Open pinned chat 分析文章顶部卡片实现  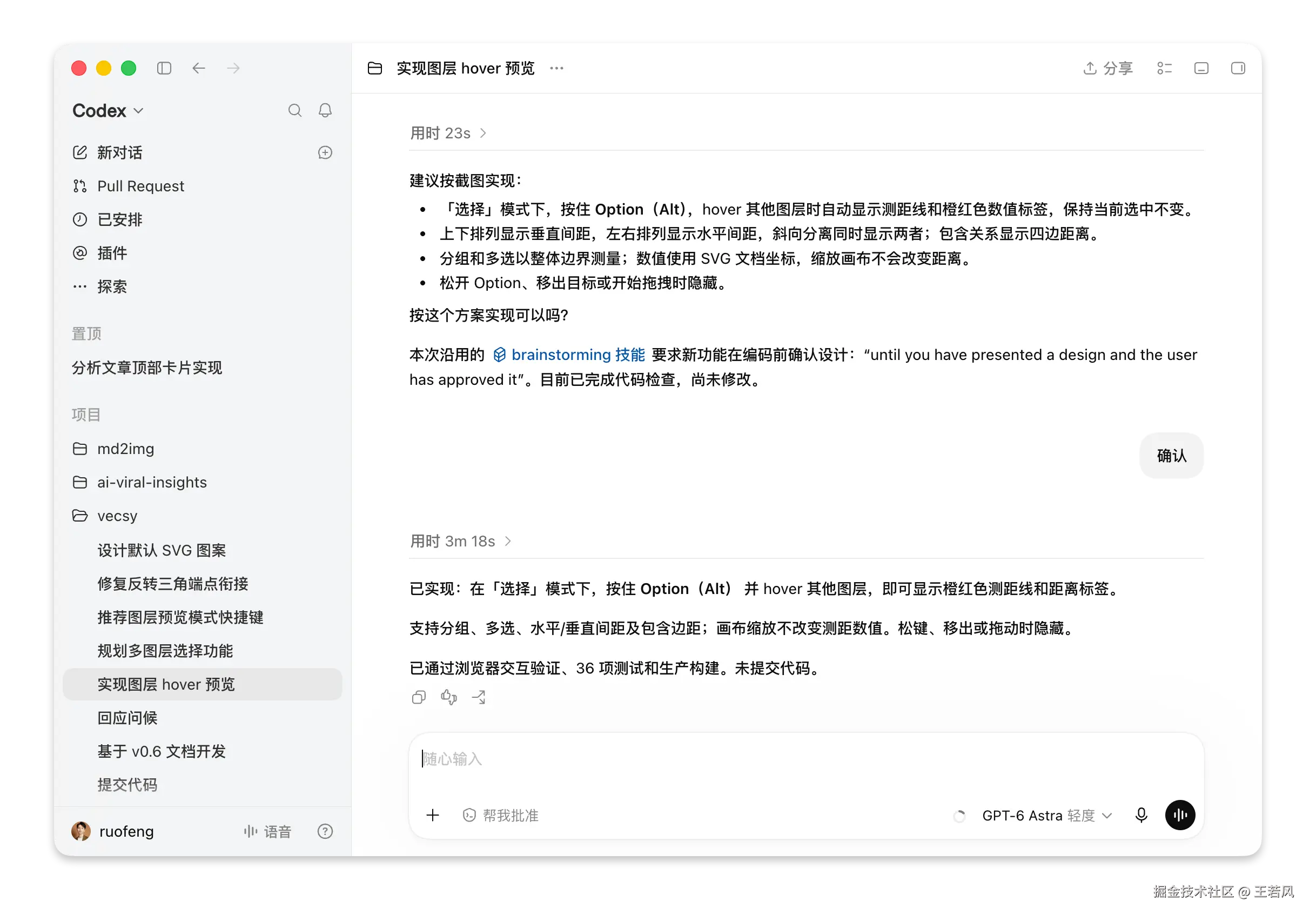coord(203,368)
